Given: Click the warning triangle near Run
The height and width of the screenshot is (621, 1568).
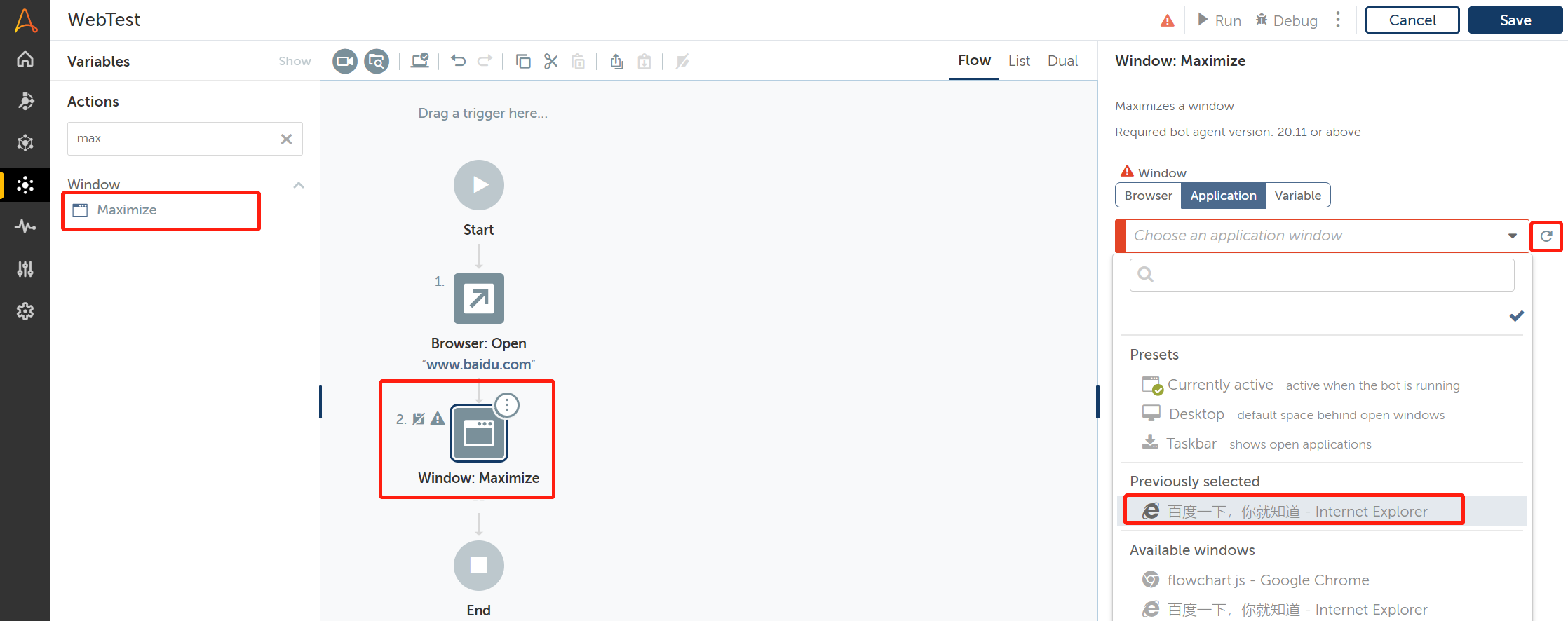Looking at the screenshot, I should (x=1168, y=21).
